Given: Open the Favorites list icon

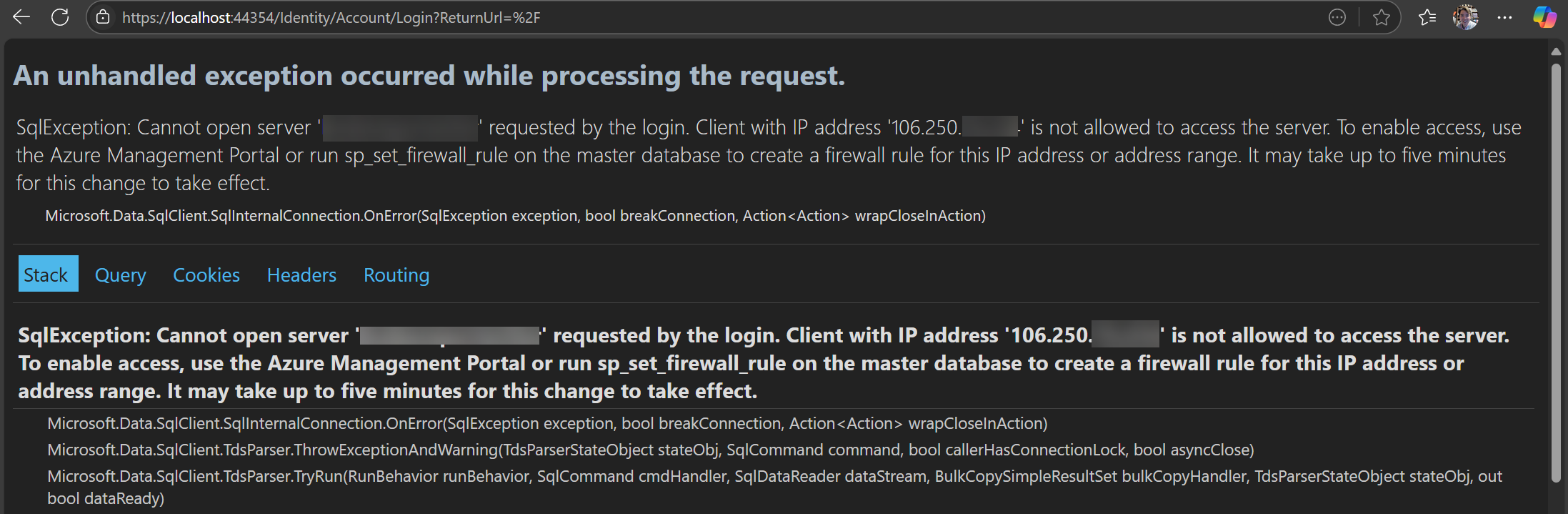Looking at the screenshot, I should 1427,17.
